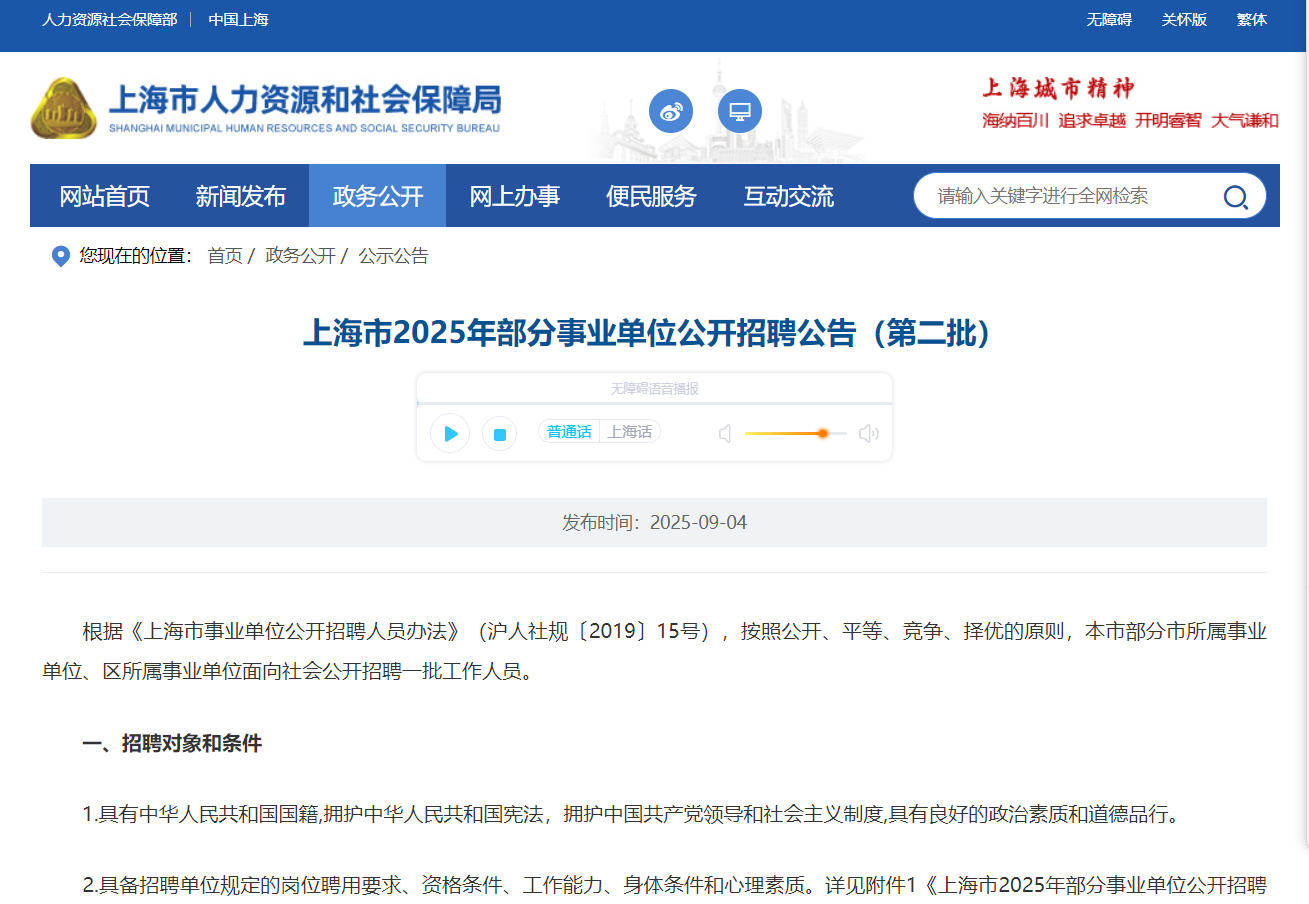This screenshot has width=1309, height=904.
Task: Click the blue location pin icon
Action: pyautogui.click(x=59, y=256)
